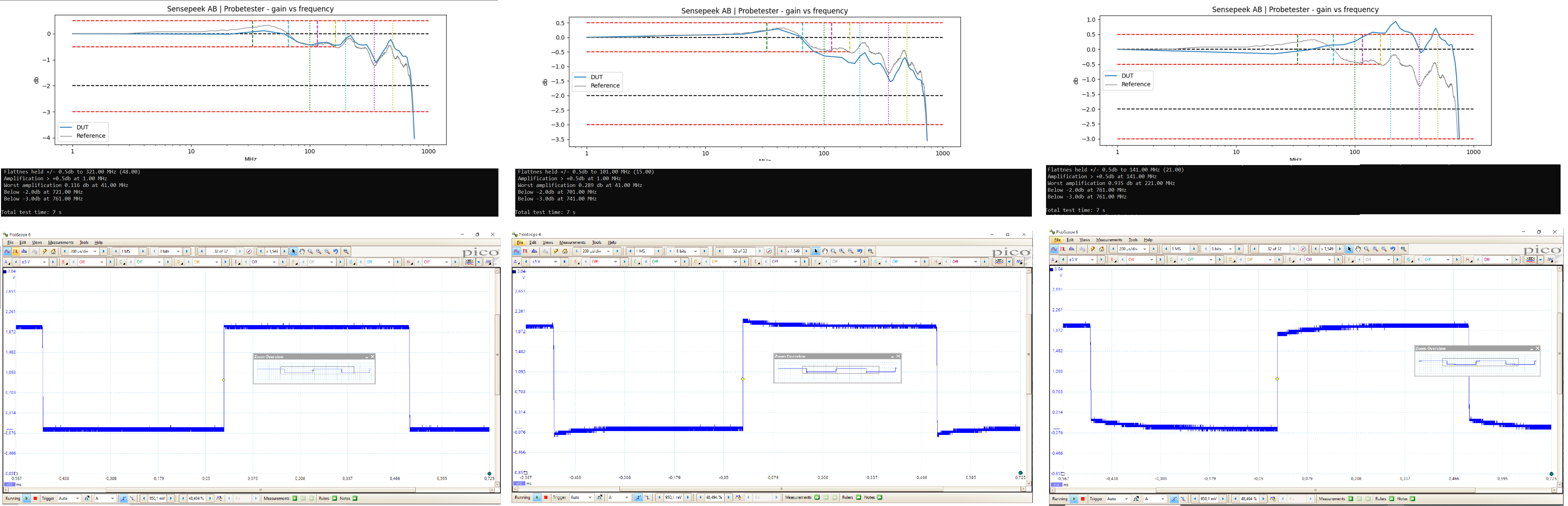Open channel B Off dropdown in left PicoScope
Image resolution: width=1568 pixels, height=506 pixels.
tap(102, 262)
